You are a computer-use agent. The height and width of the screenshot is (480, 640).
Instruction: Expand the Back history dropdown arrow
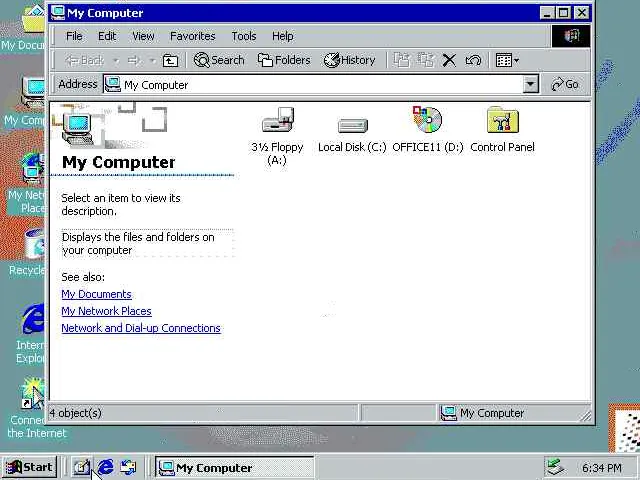(x=116, y=61)
